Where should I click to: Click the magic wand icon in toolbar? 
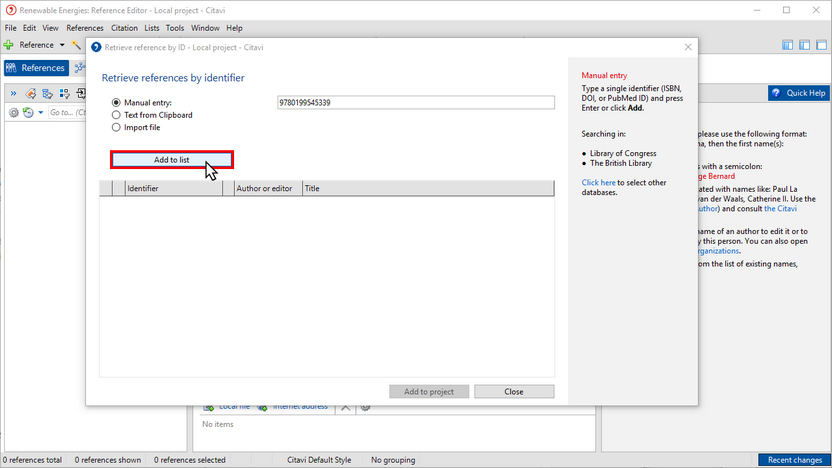coord(76,45)
